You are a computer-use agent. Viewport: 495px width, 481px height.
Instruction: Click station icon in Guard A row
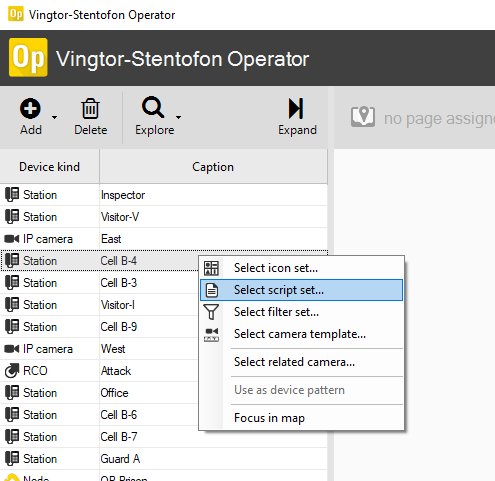[x=12, y=459]
